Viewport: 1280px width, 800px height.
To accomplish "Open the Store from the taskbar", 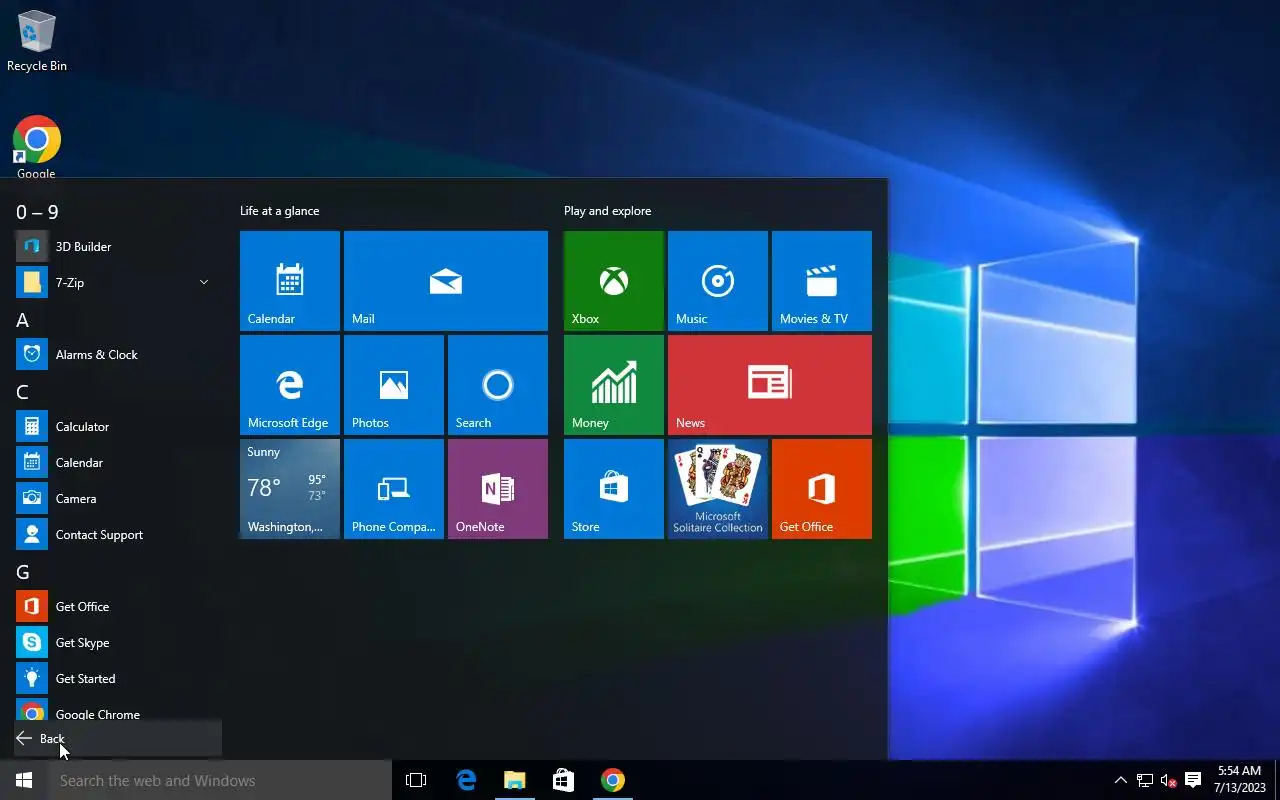I will 564,780.
